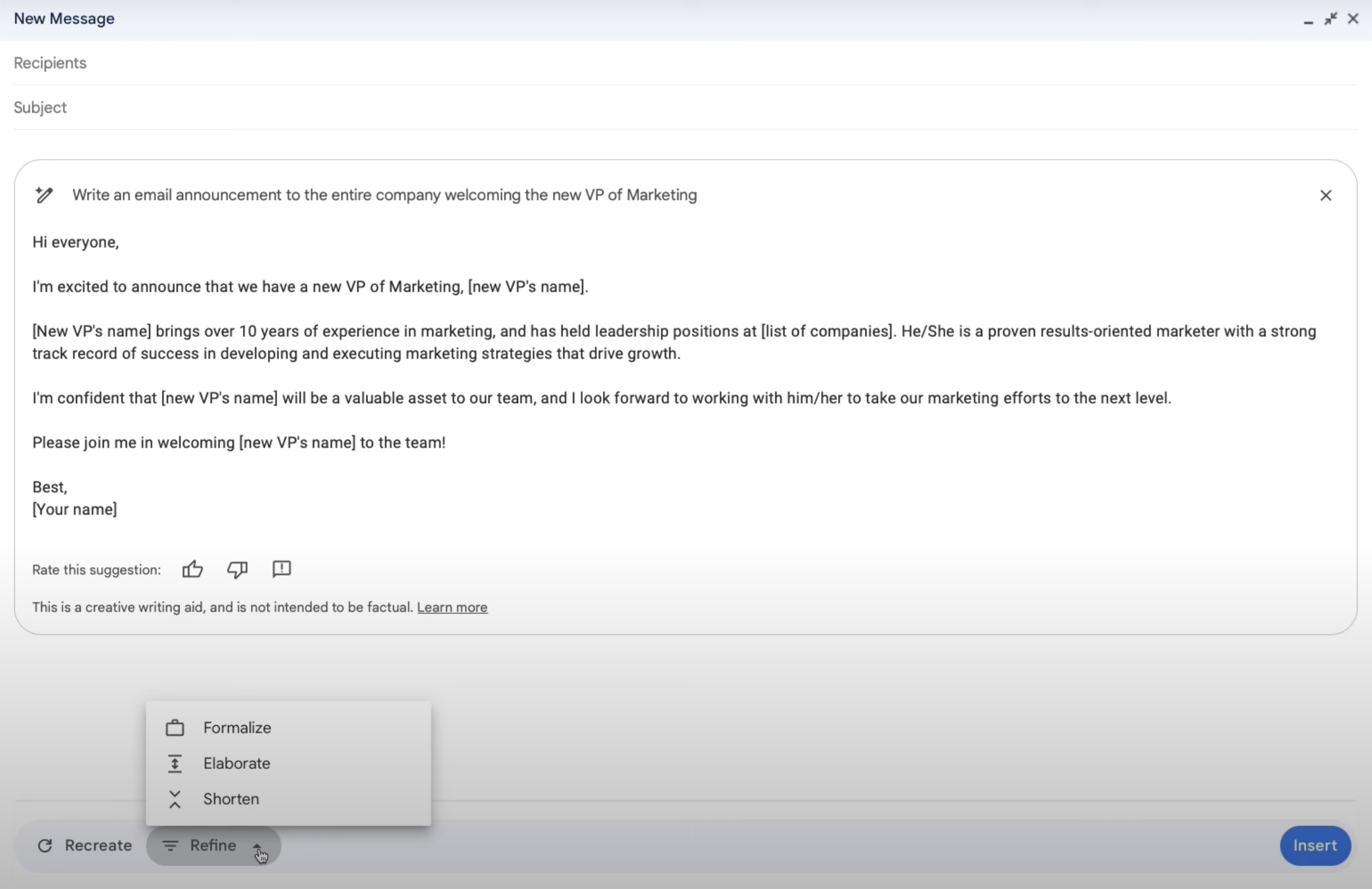Exit full-screen with the diagonal arrows icon
The width and height of the screenshot is (1372, 889).
coord(1330,19)
